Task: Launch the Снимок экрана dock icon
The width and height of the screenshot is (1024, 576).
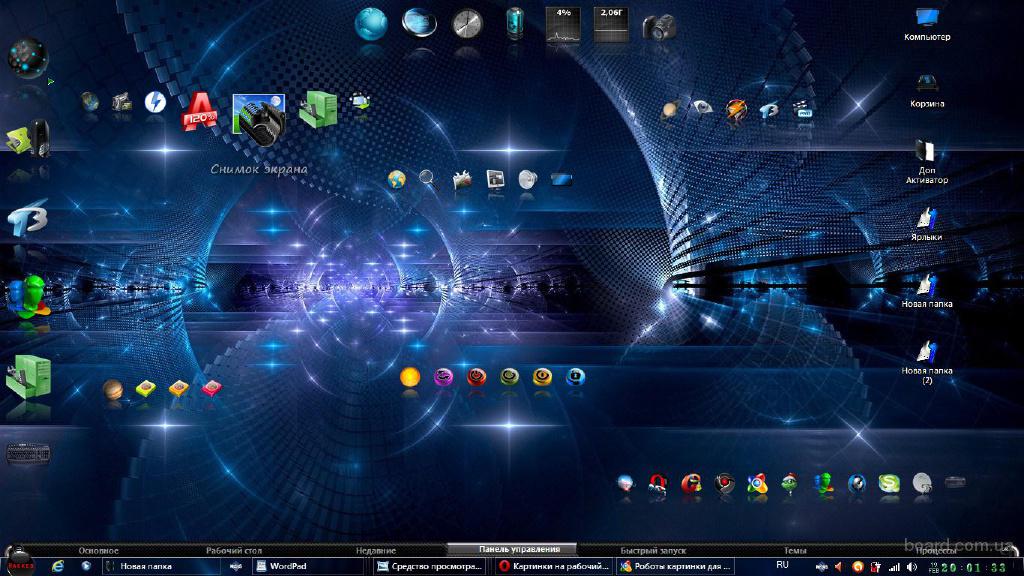Action: (x=259, y=119)
